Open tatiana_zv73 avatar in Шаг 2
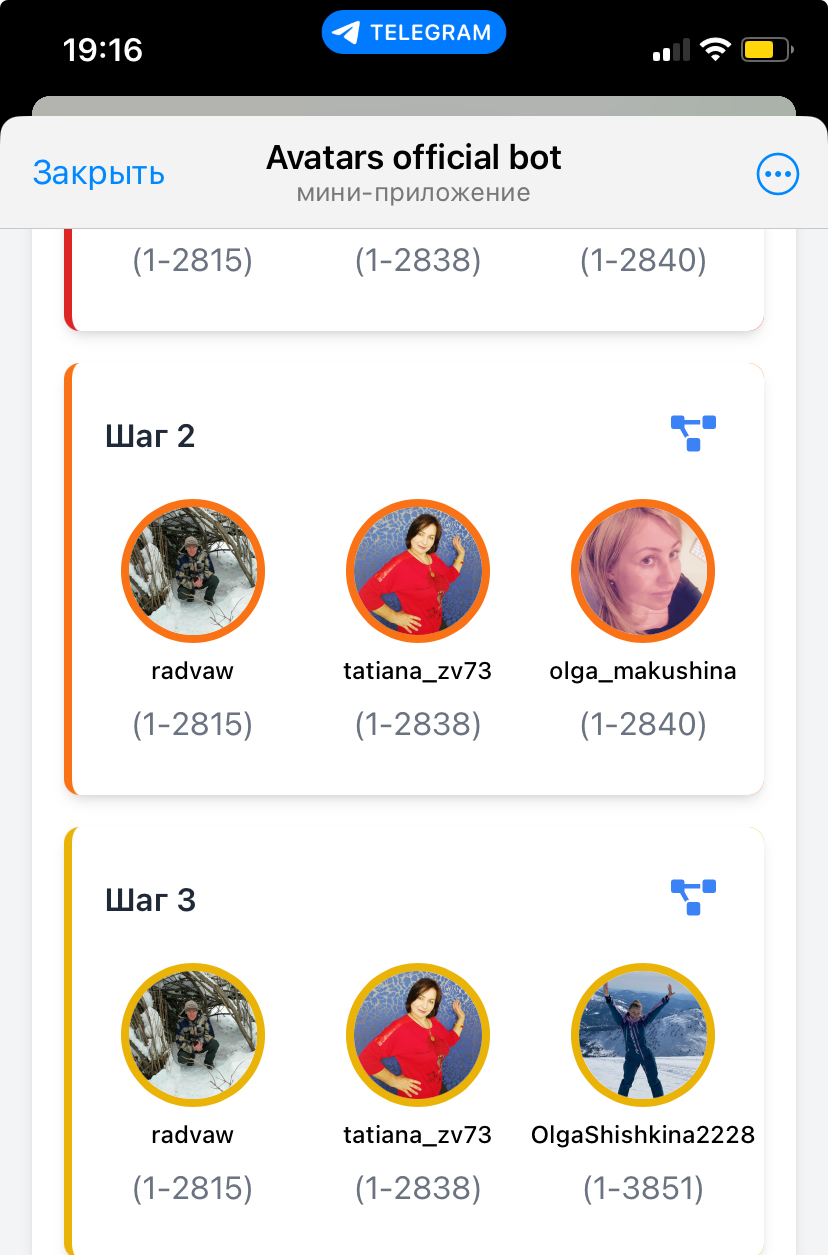828x1255 pixels. coord(418,571)
